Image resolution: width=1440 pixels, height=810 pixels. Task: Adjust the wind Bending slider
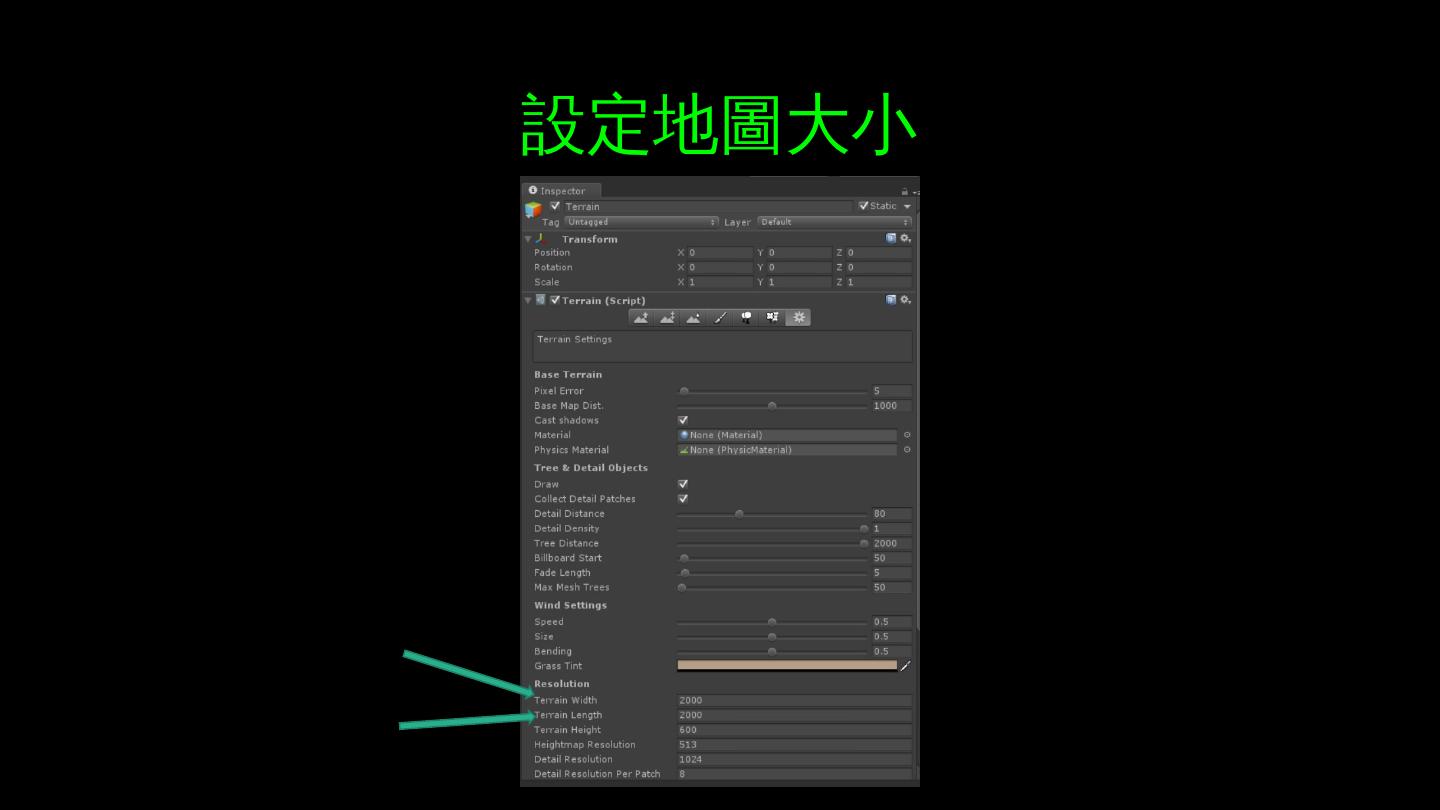pos(772,651)
